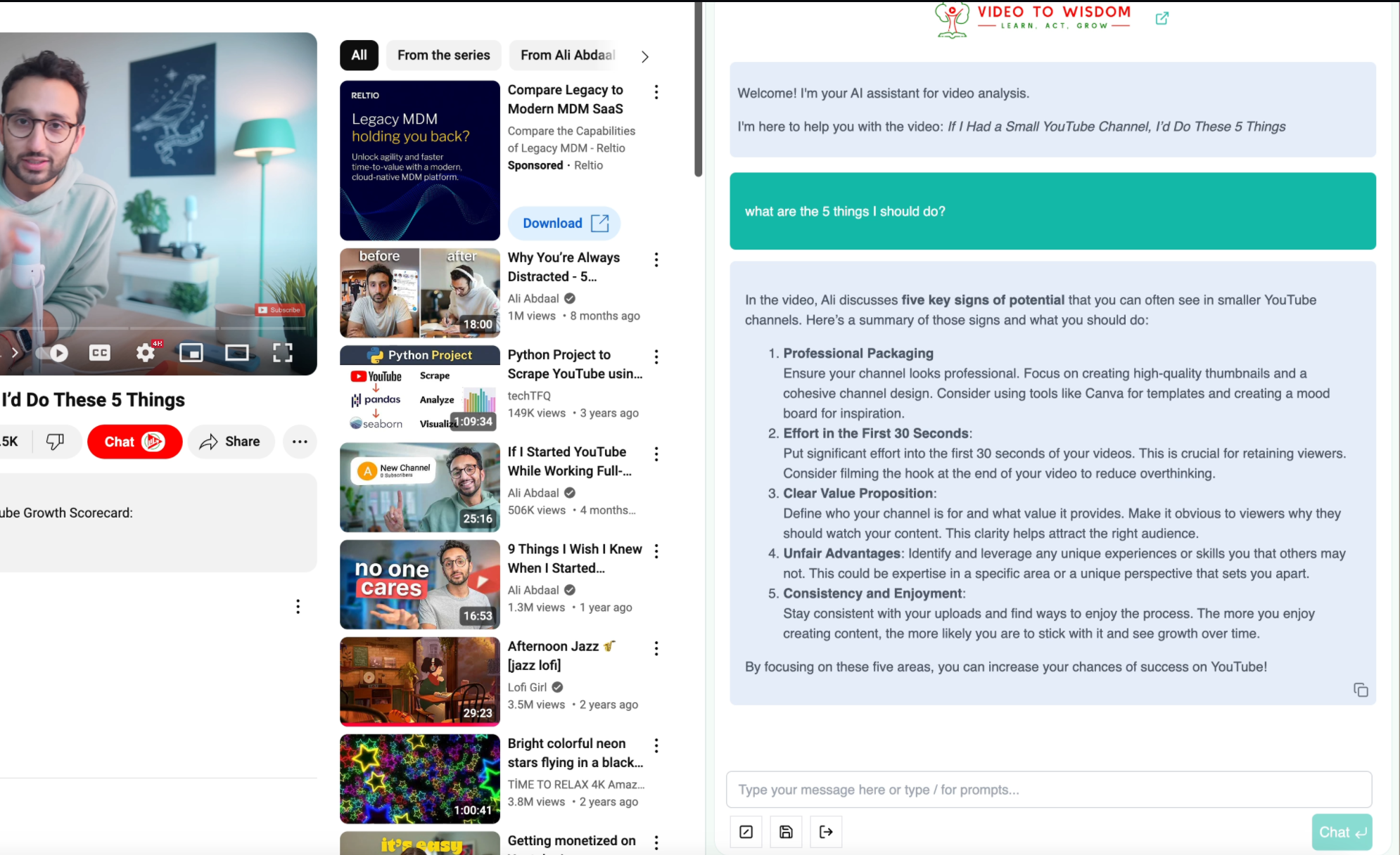Click 'Professional Packaging' heading in response
1400x855 pixels.
(858, 353)
